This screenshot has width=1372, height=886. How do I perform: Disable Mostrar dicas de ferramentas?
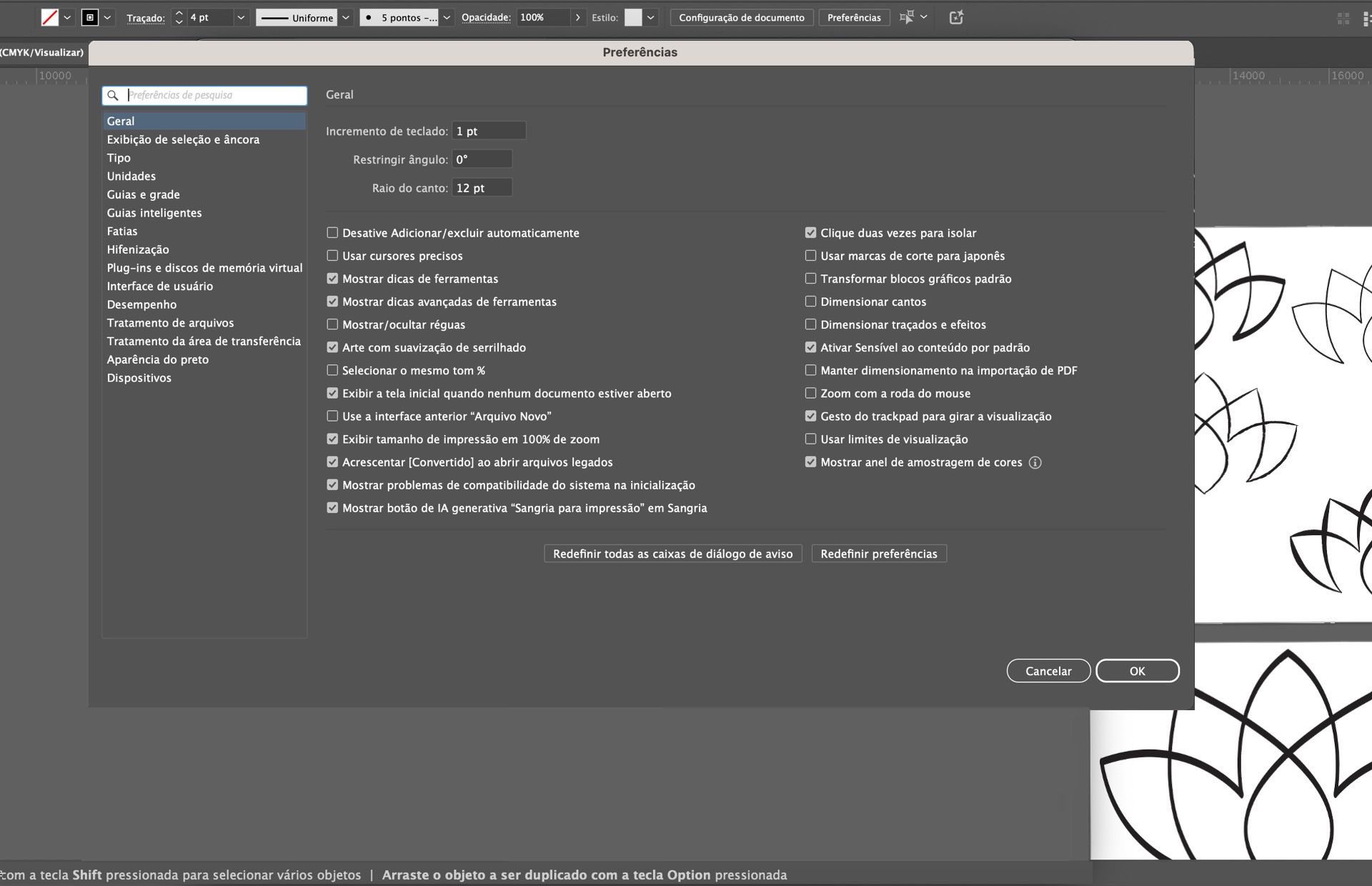pos(332,279)
